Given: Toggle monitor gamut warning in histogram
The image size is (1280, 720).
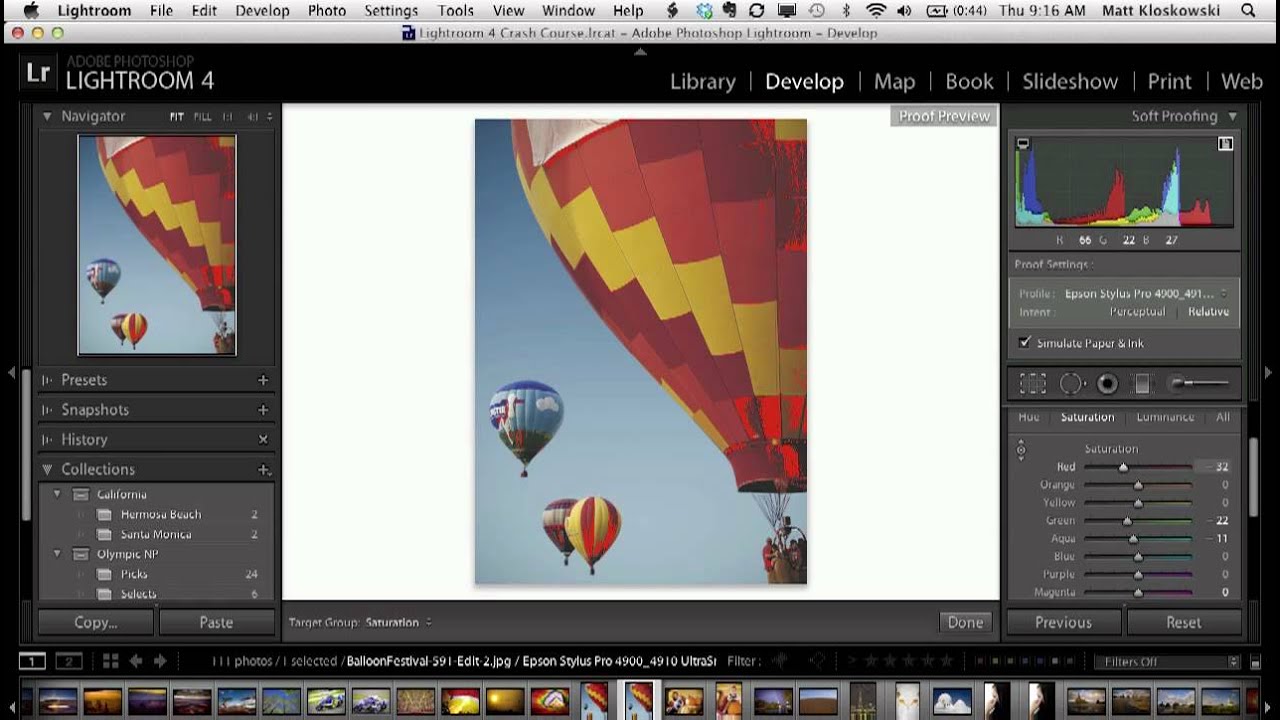Looking at the screenshot, I should coord(1023,144).
